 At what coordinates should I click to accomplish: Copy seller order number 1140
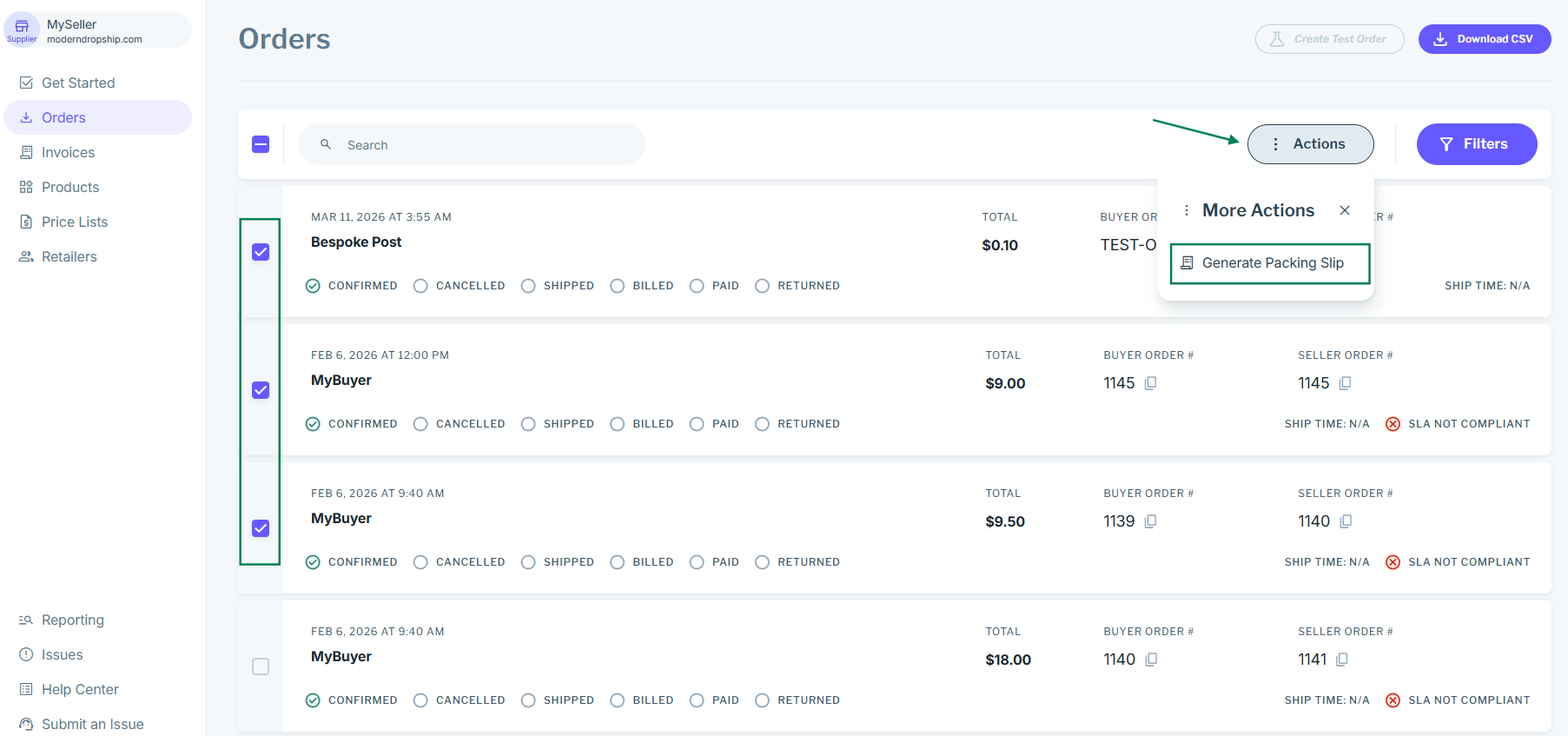[x=1346, y=521]
